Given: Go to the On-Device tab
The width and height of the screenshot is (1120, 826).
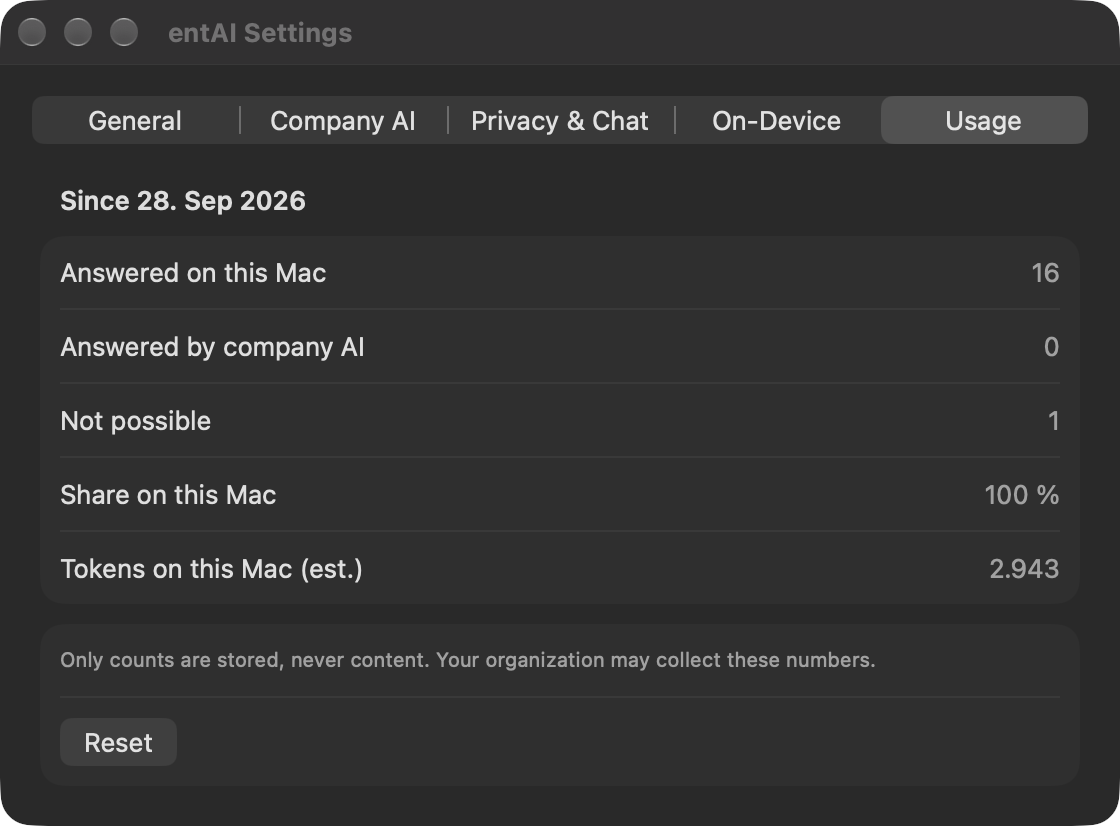Looking at the screenshot, I should [x=776, y=120].
